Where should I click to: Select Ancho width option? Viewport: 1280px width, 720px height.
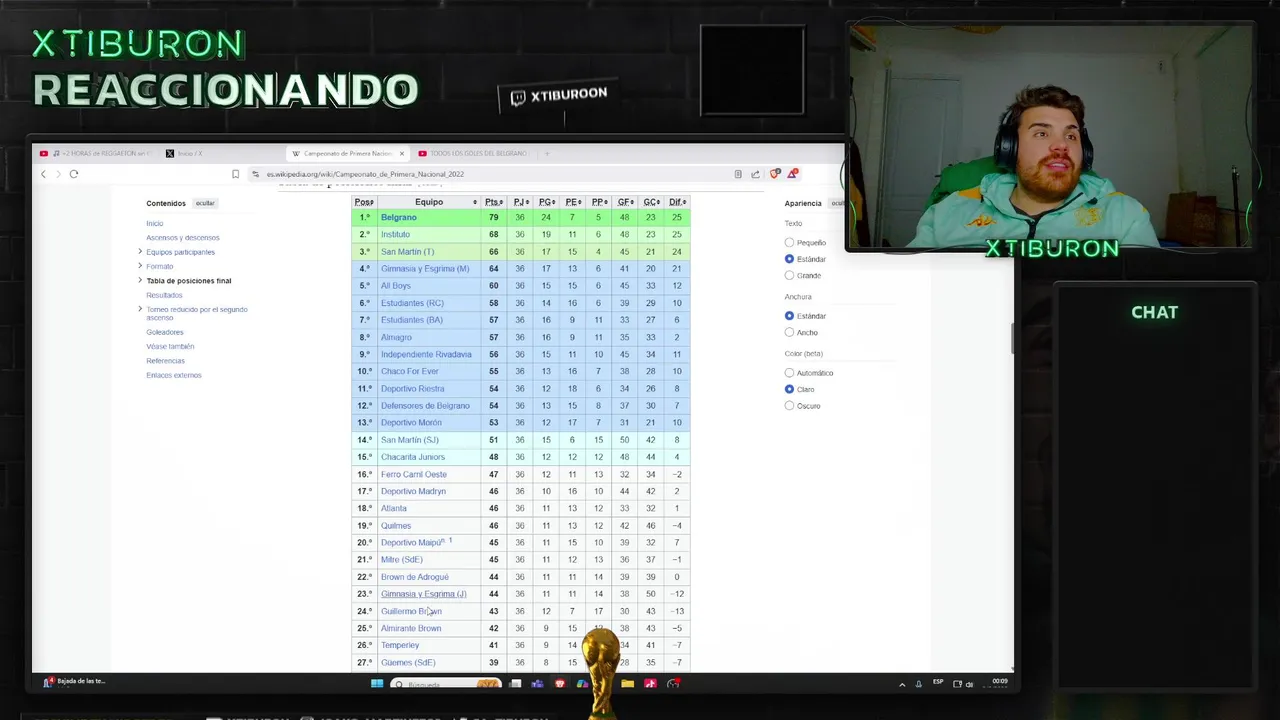point(790,332)
